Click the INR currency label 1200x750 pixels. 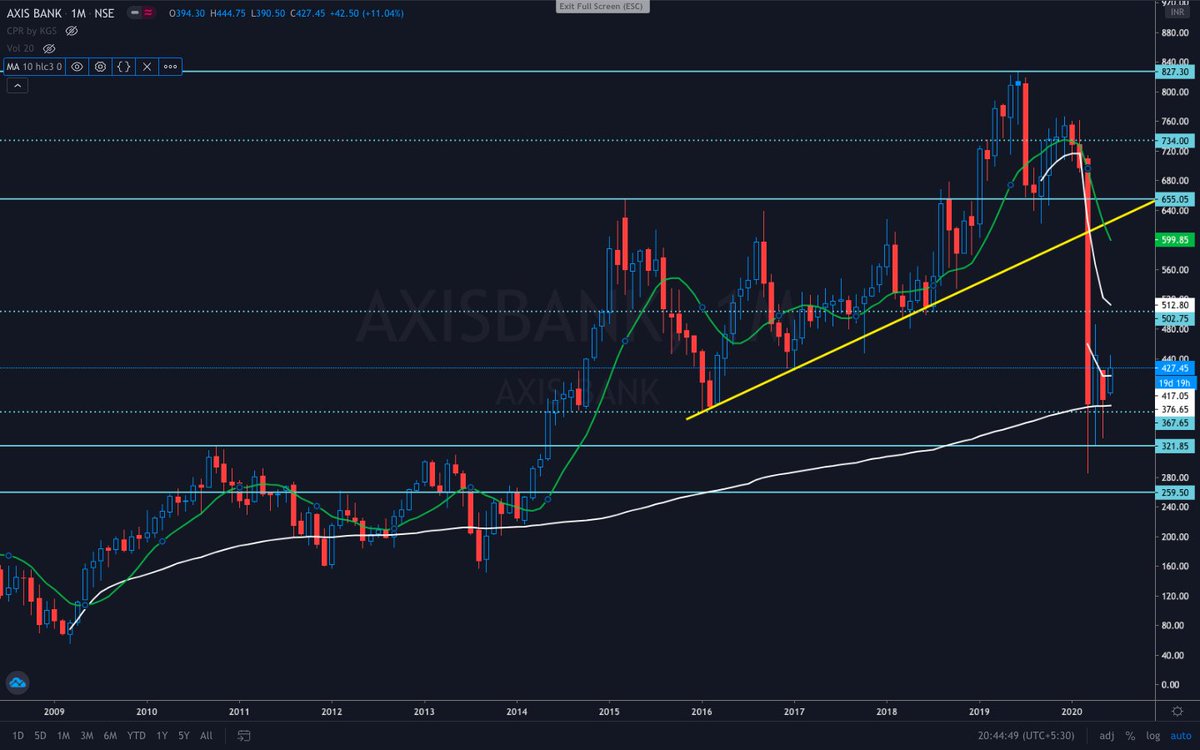coord(1176,13)
